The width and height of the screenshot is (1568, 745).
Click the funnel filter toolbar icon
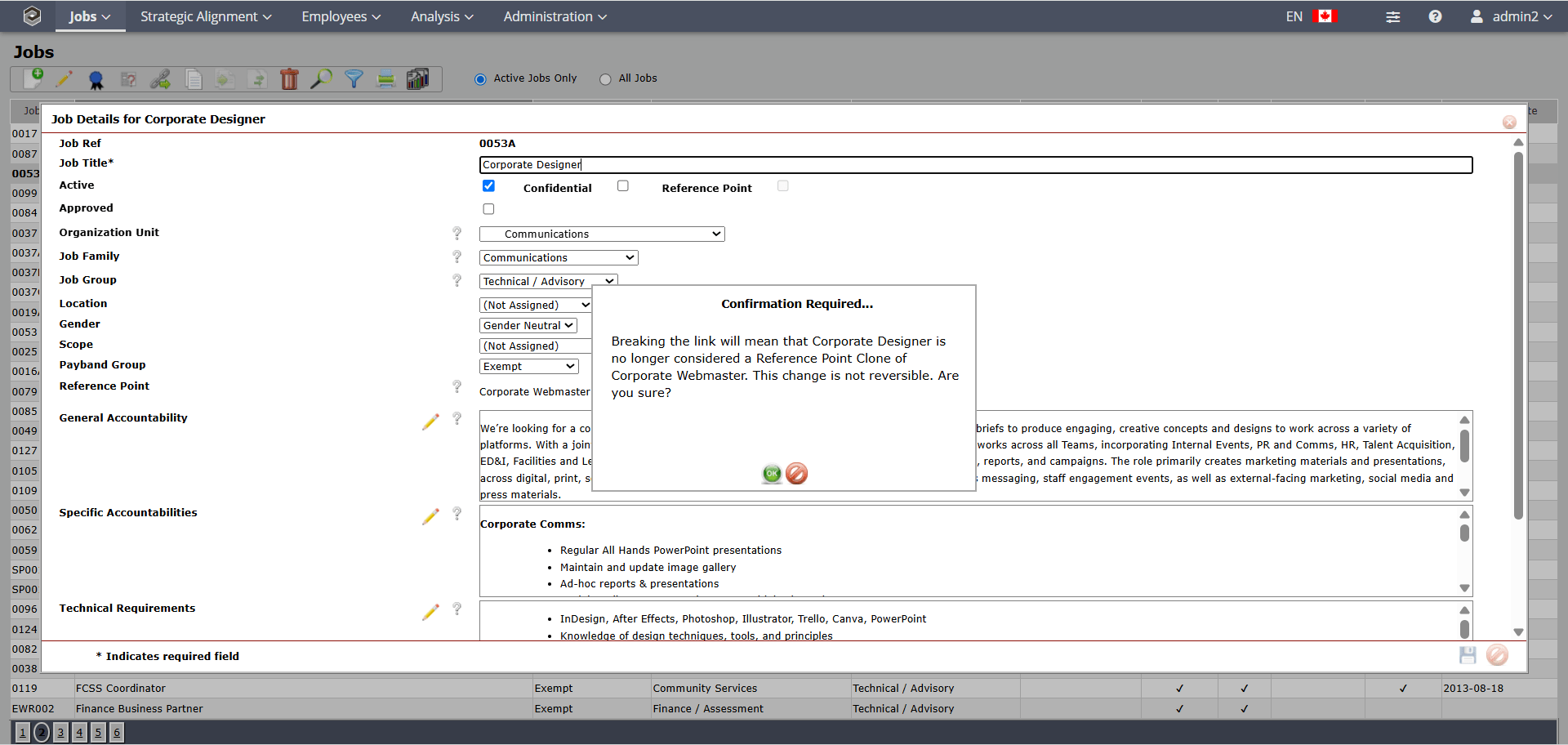(x=354, y=79)
